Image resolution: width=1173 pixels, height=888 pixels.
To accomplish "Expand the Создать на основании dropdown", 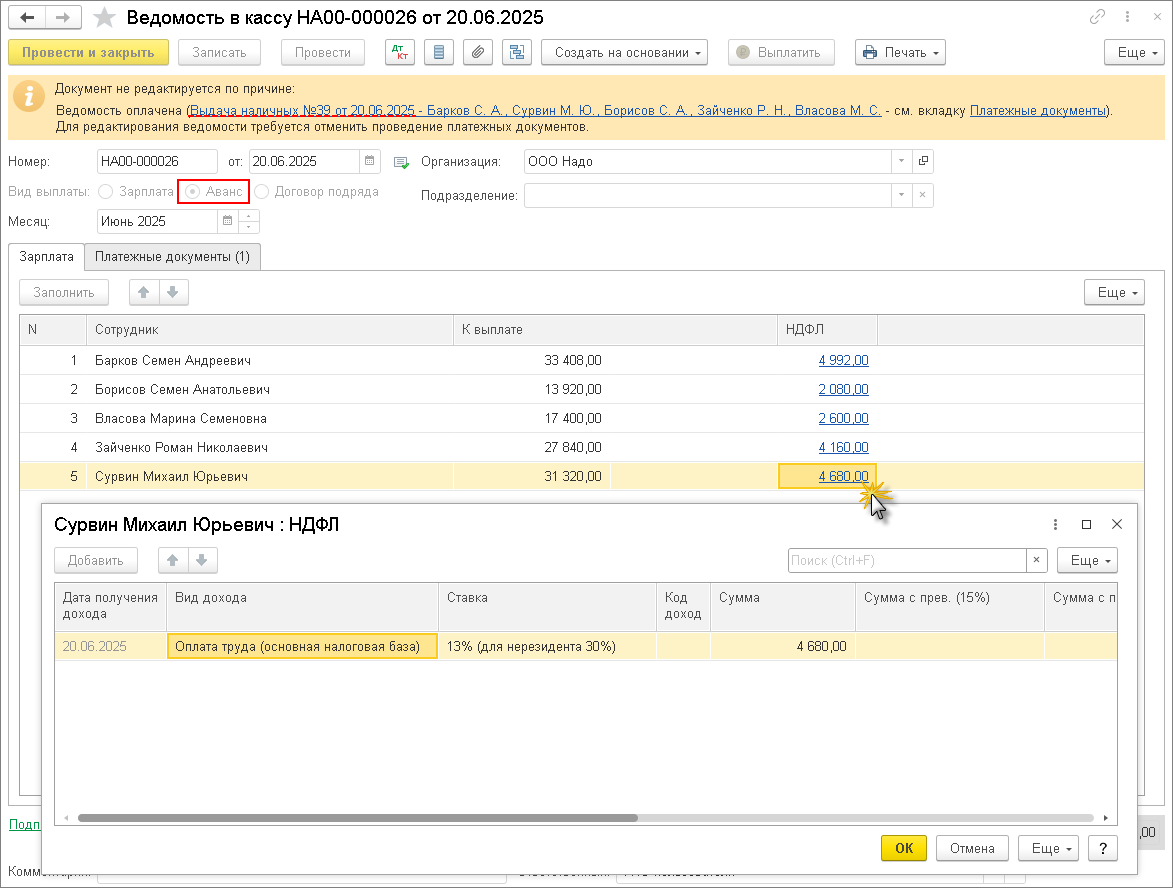I will pos(624,52).
